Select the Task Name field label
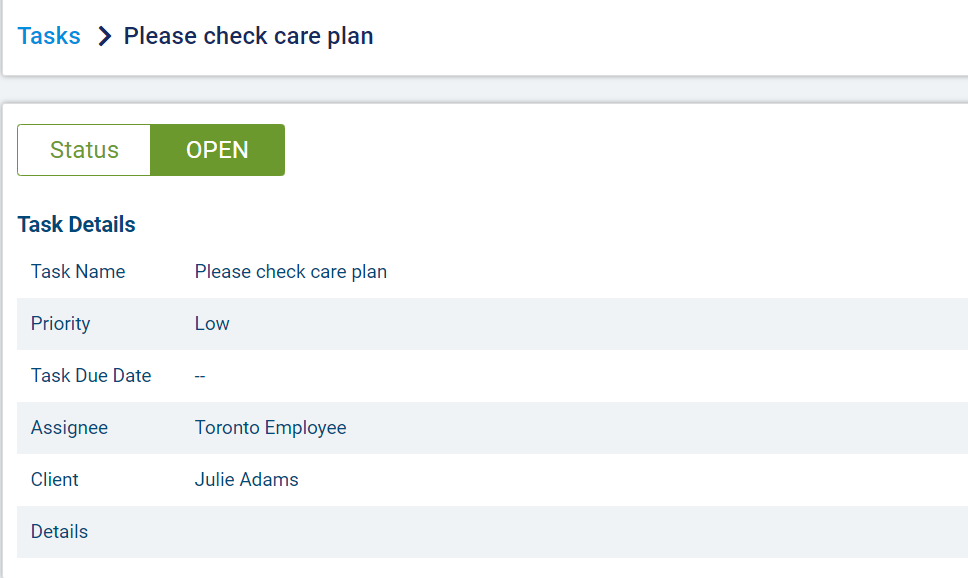Image resolution: width=968 pixels, height=578 pixels. pos(78,272)
